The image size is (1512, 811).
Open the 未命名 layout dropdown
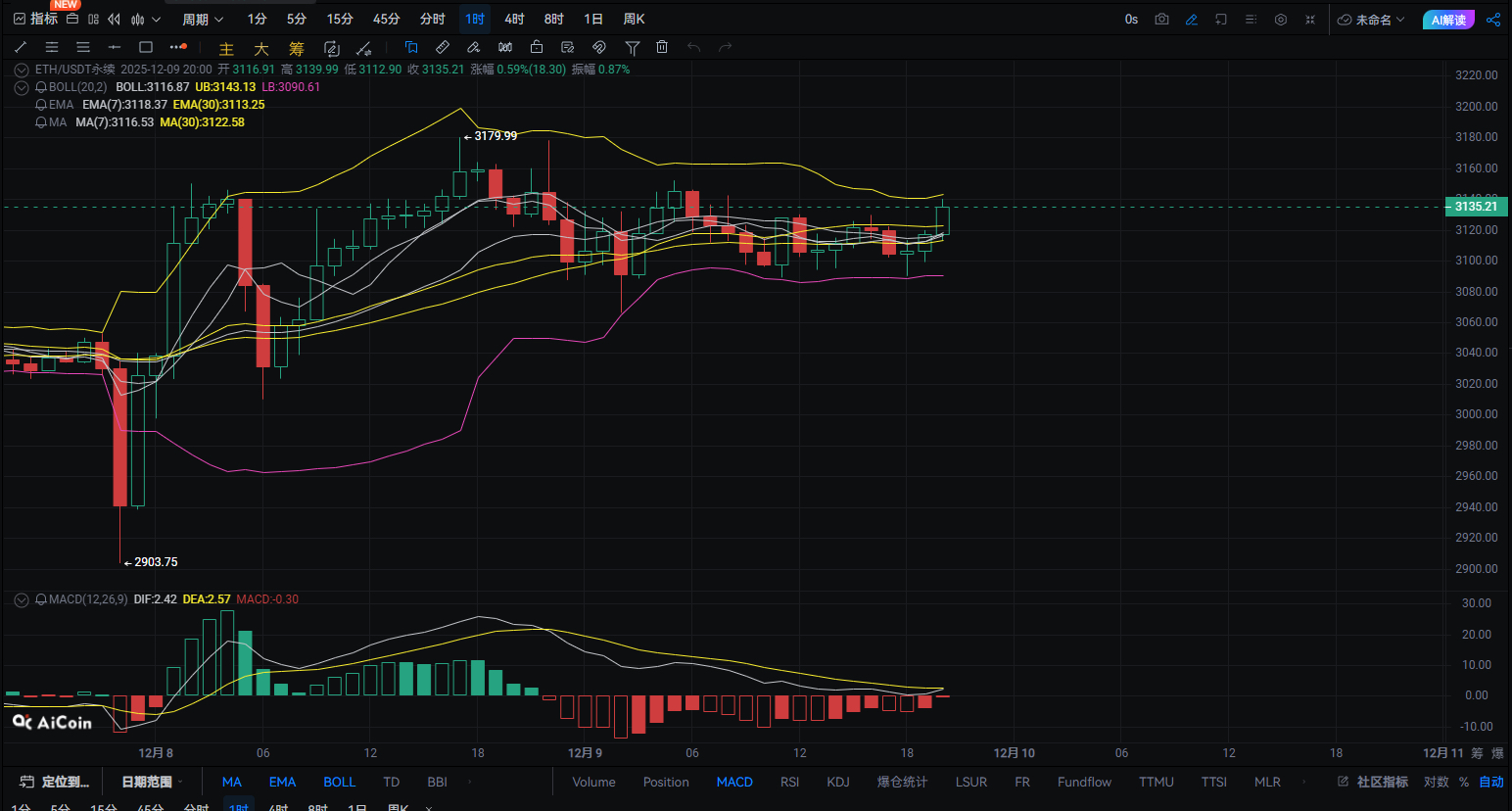(x=1371, y=20)
